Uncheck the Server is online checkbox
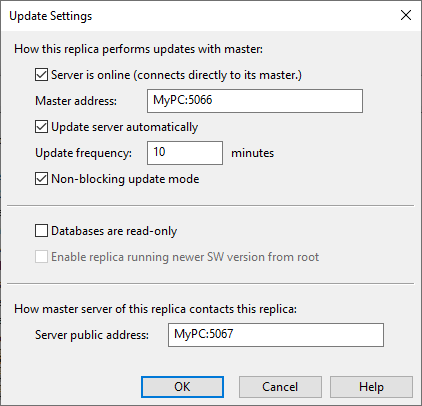Image resolution: width=422 pixels, height=406 pixels. click(41, 75)
